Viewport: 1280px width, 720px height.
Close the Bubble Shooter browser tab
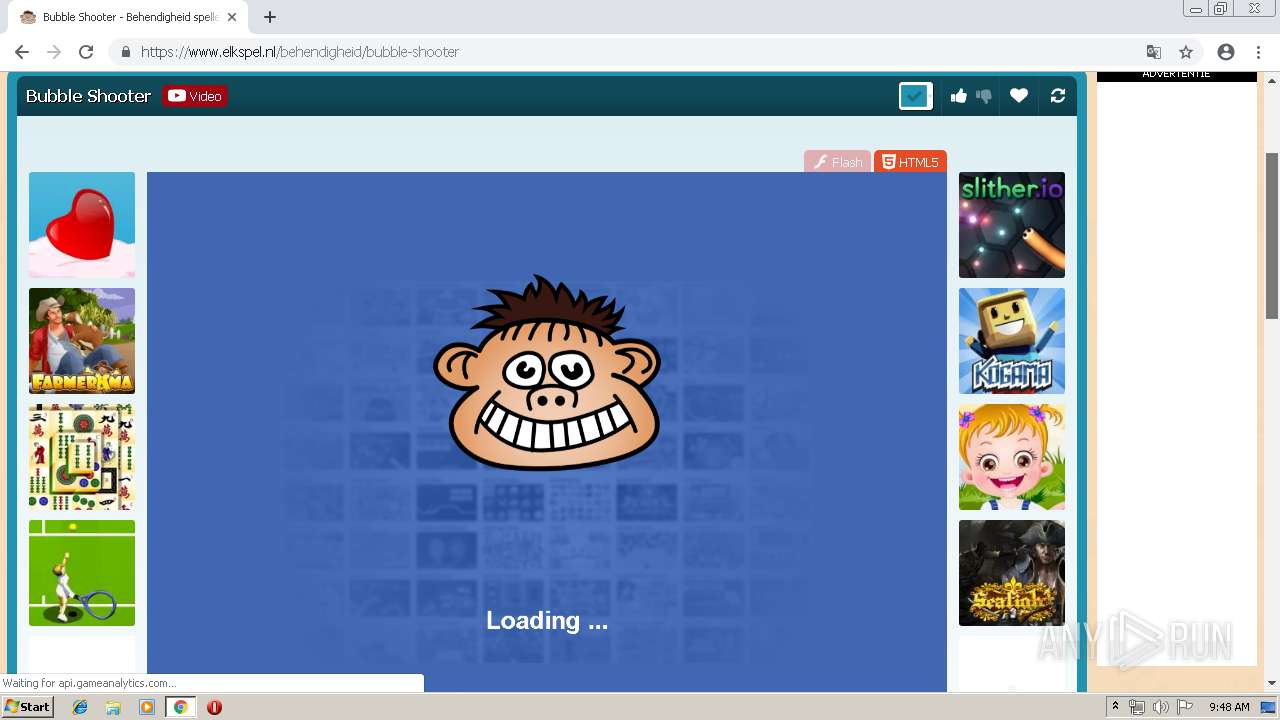234,17
